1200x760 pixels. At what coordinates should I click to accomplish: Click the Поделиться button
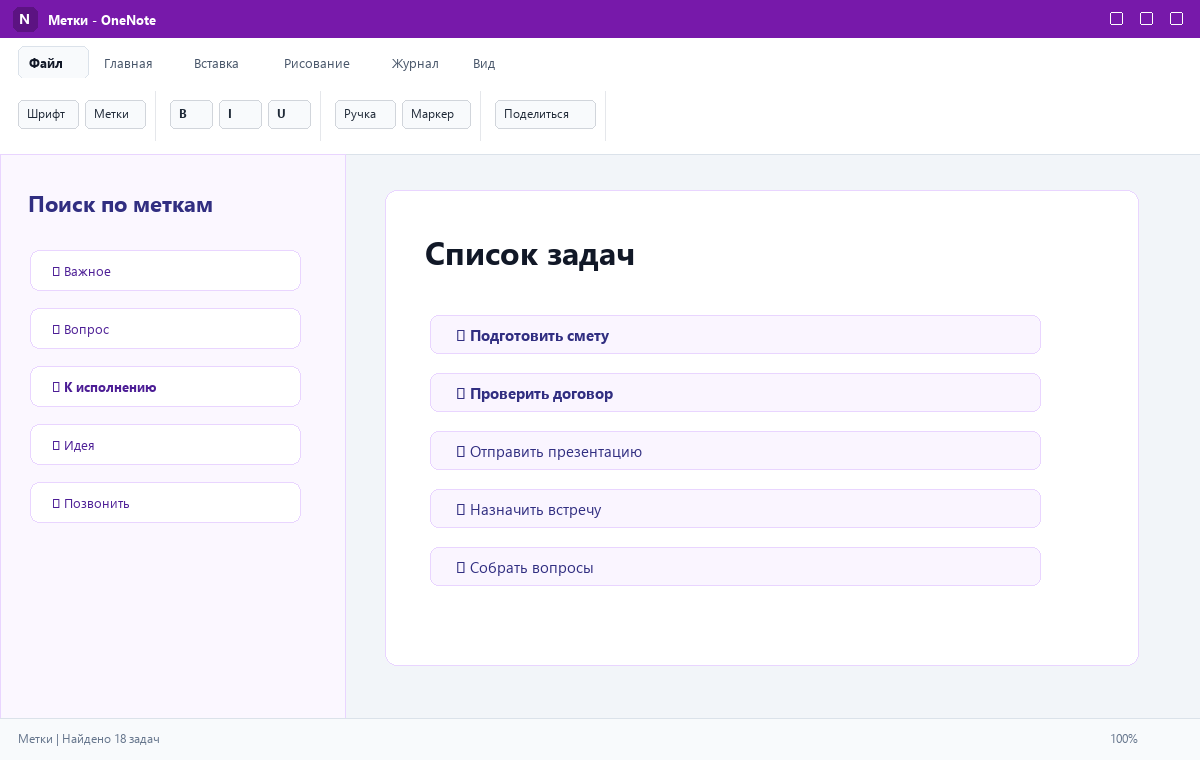click(545, 114)
